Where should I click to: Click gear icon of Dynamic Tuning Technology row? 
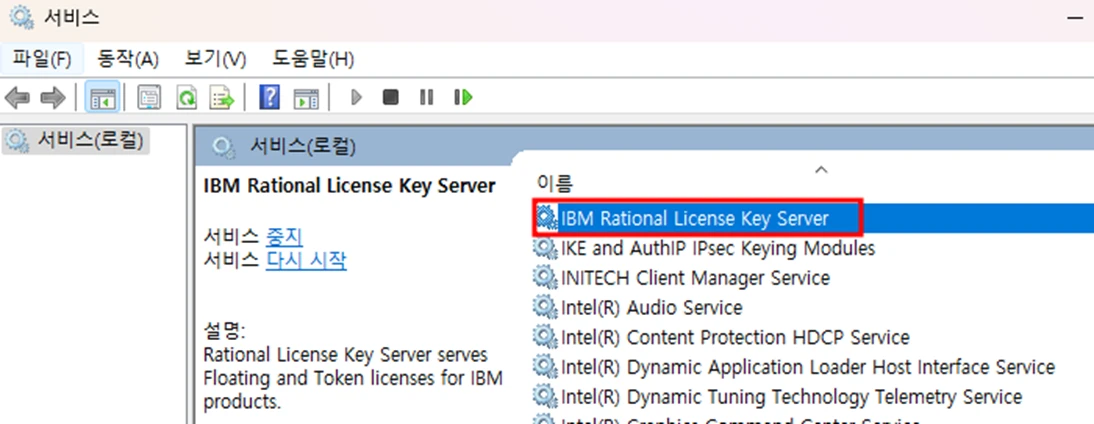click(x=546, y=397)
